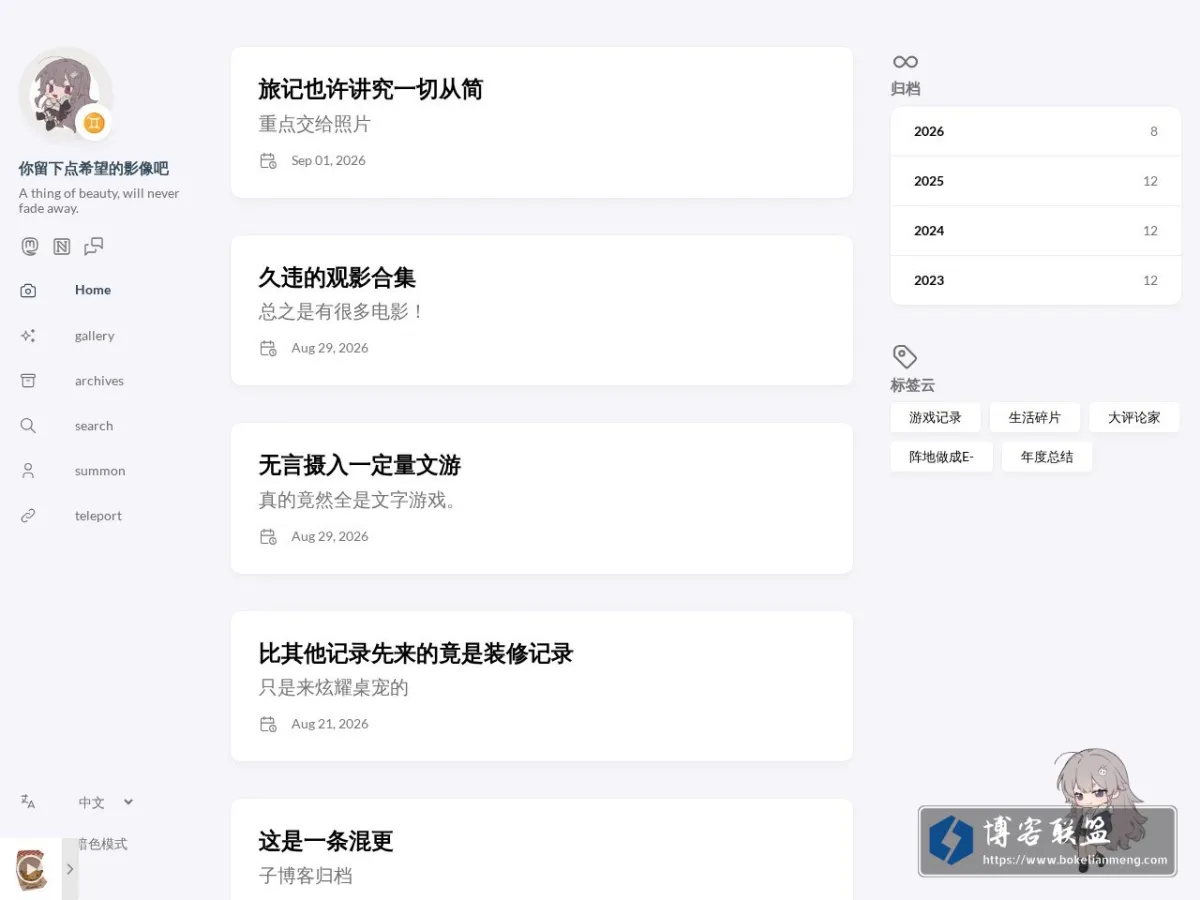Open the search nav label

click(94, 426)
